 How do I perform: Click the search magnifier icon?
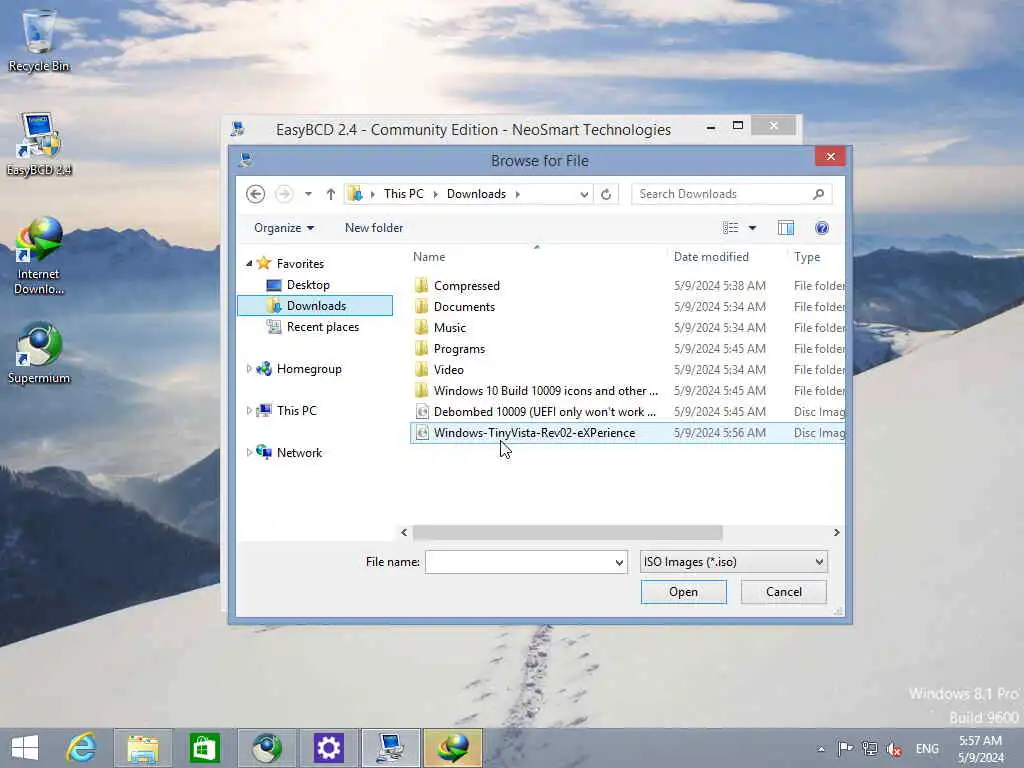(818, 194)
